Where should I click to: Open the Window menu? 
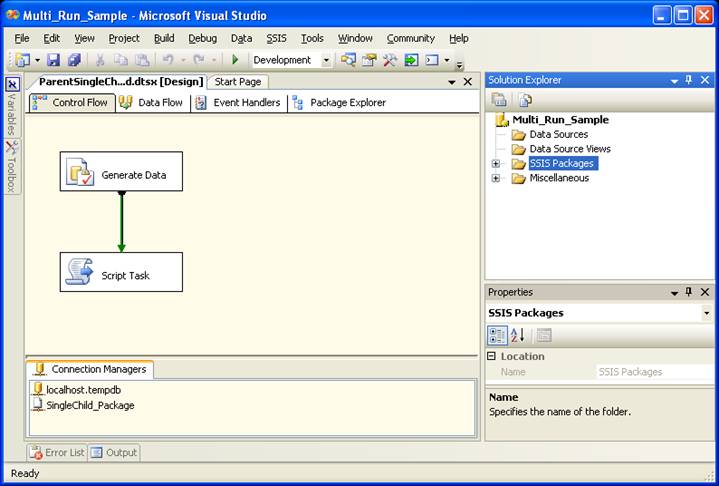point(355,39)
